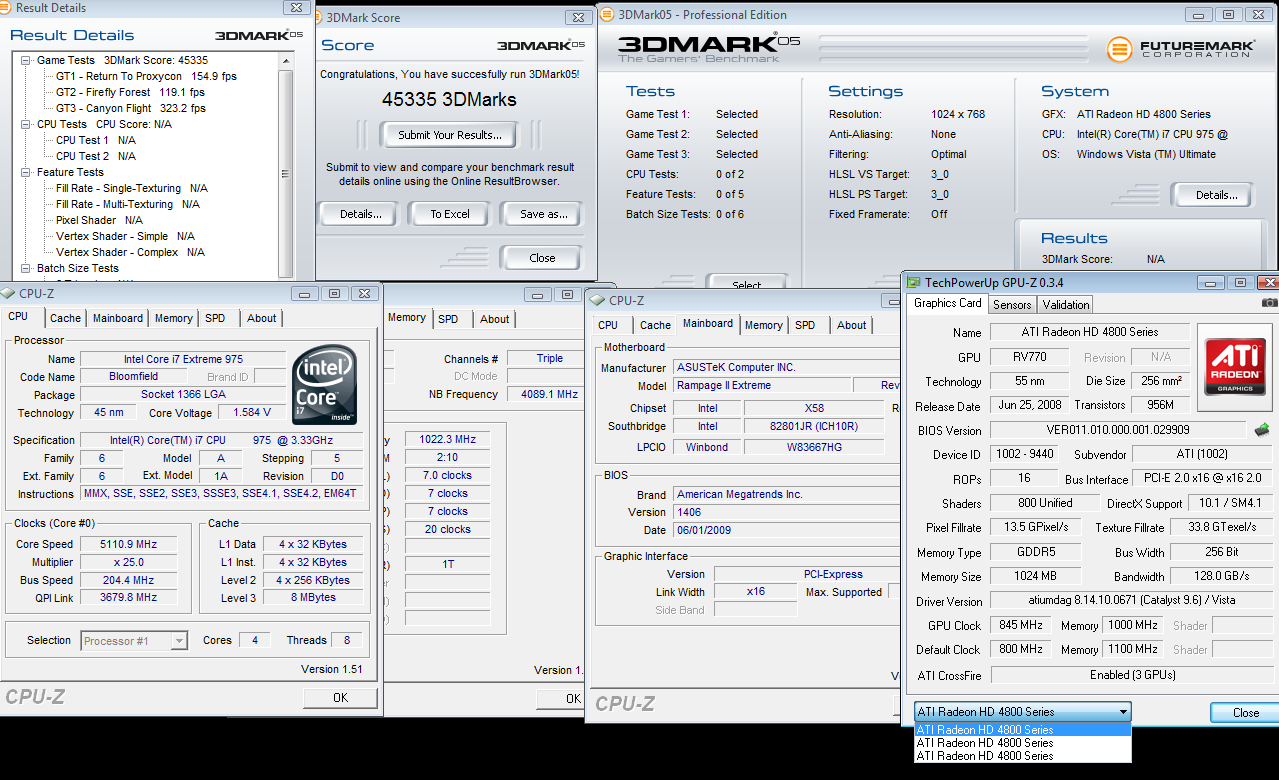Screen dimensions: 1279x780
Task: Open the GPU selection dropdown in GPU-Z
Action: coord(1123,712)
